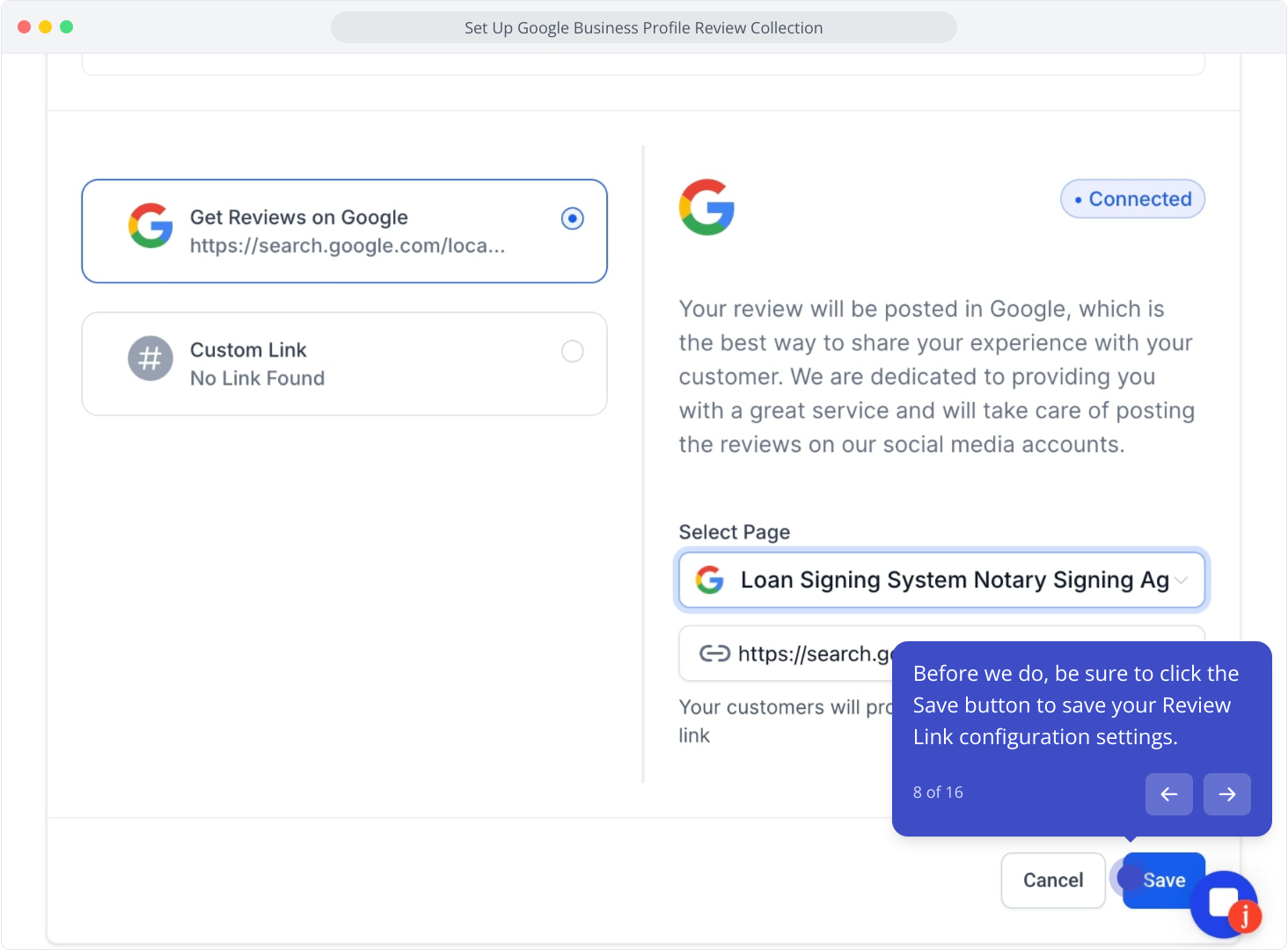Click the Select Page label
This screenshot has height=950, width=1288.
(735, 532)
